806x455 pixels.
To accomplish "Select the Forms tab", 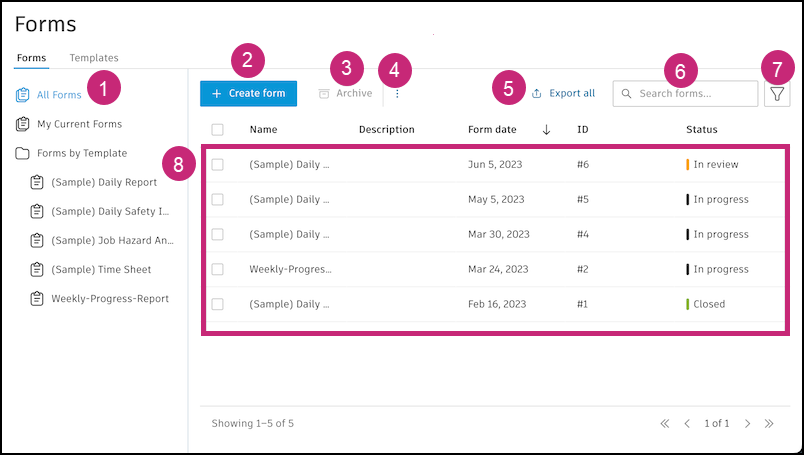I will tap(31, 58).
